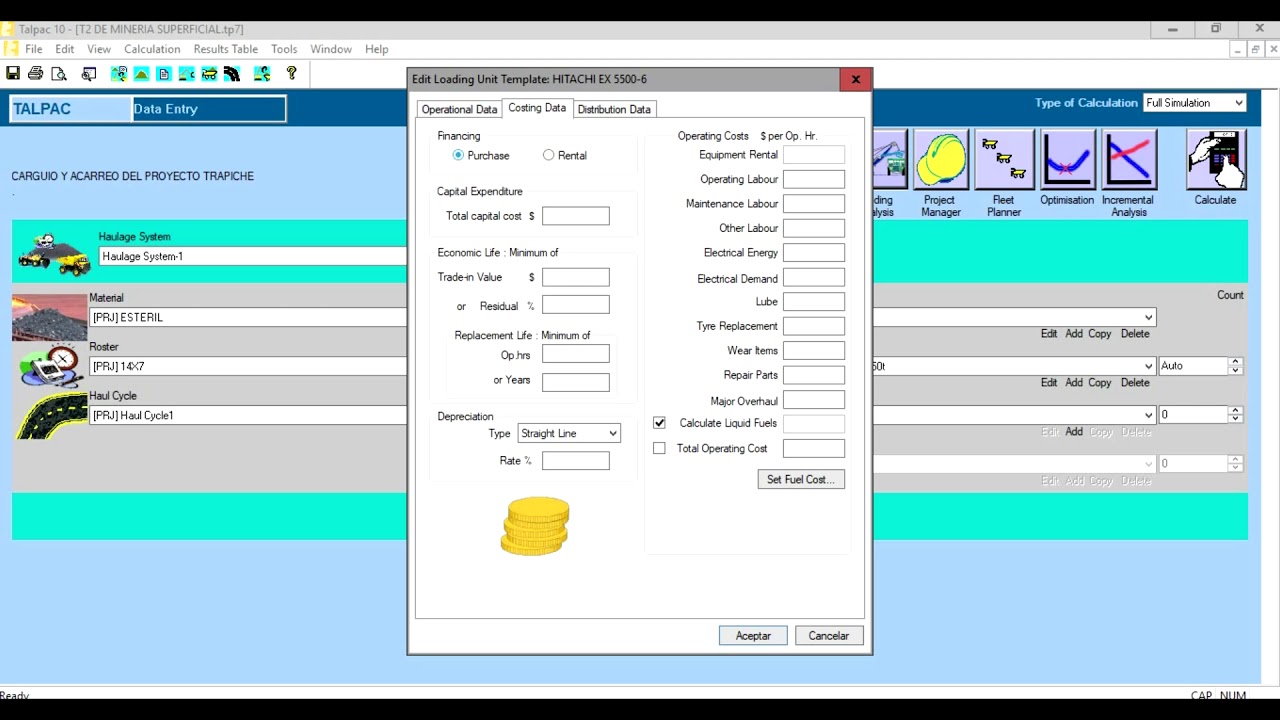Click the Roster clock picture
This screenshot has height=720, width=1280.
pyautogui.click(x=50, y=366)
